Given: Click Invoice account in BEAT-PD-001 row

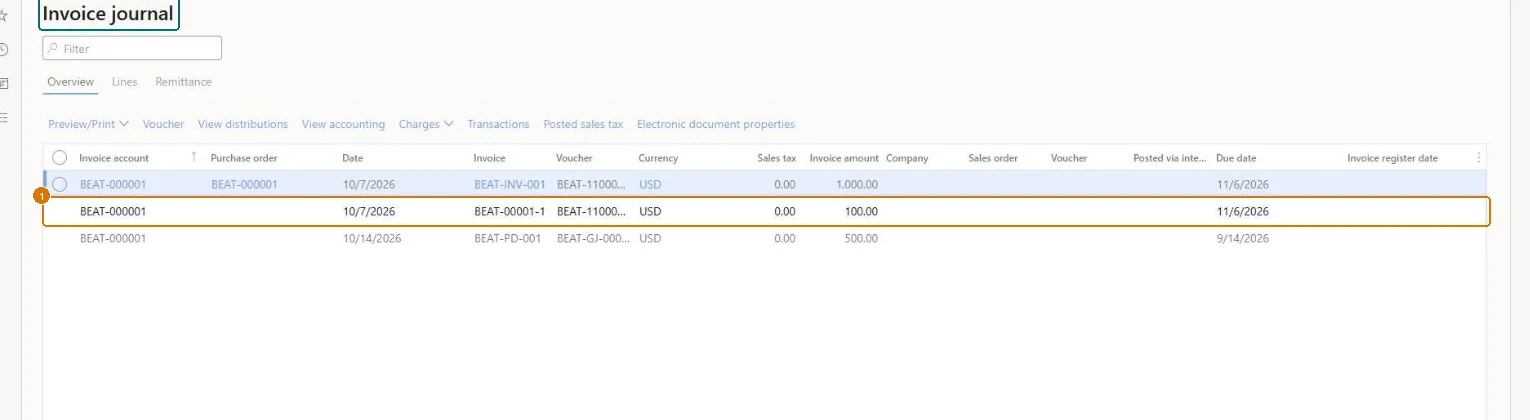Looking at the screenshot, I should click(113, 238).
